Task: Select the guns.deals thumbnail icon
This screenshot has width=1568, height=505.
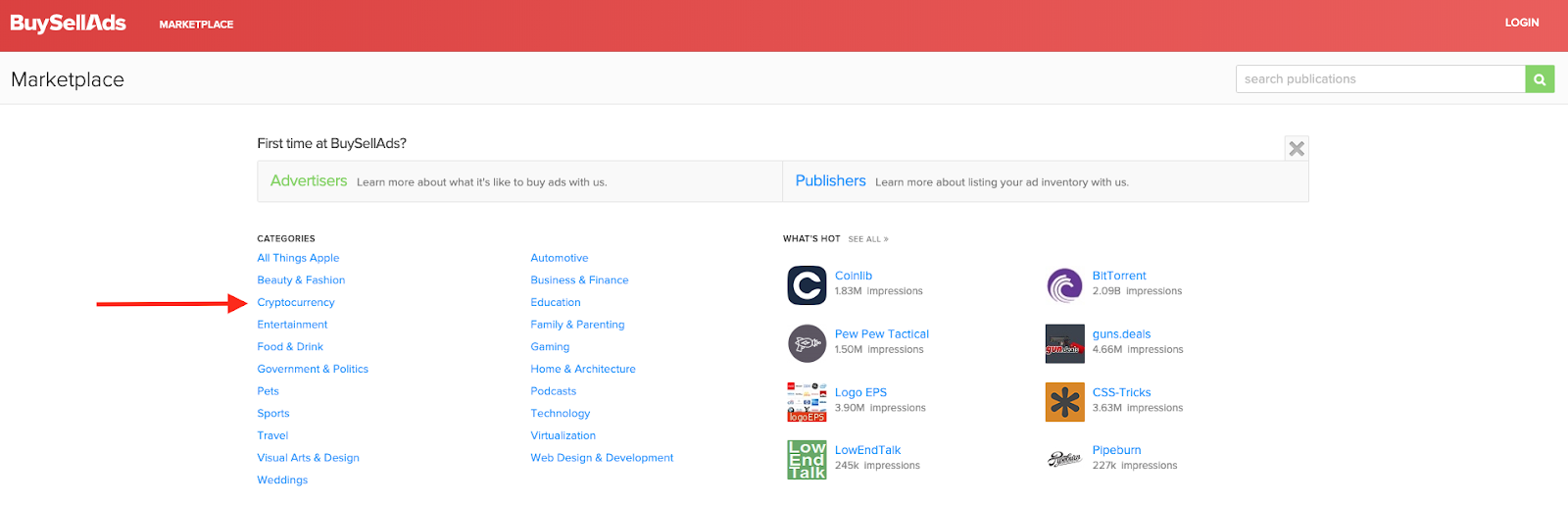Action: (x=1064, y=343)
